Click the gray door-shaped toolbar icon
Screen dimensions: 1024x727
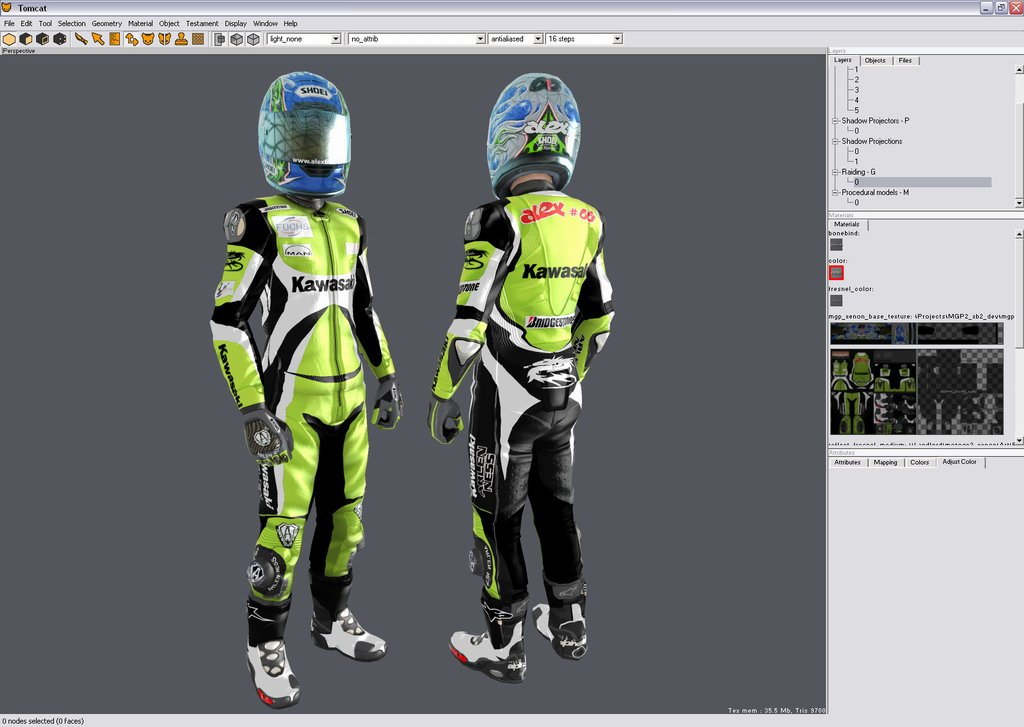click(x=220, y=39)
